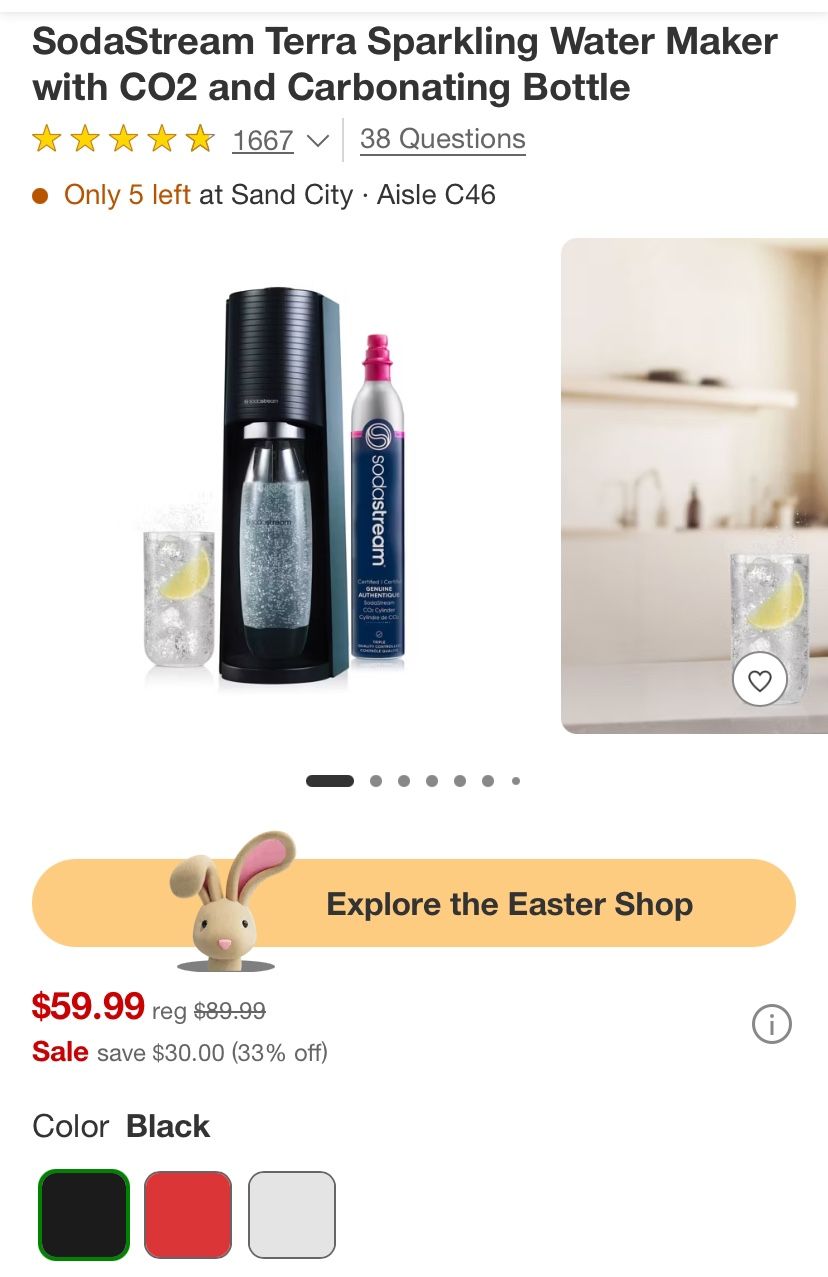Tap the last small carousel dot
The width and height of the screenshot is (828, 1277).
coord(516,781)
